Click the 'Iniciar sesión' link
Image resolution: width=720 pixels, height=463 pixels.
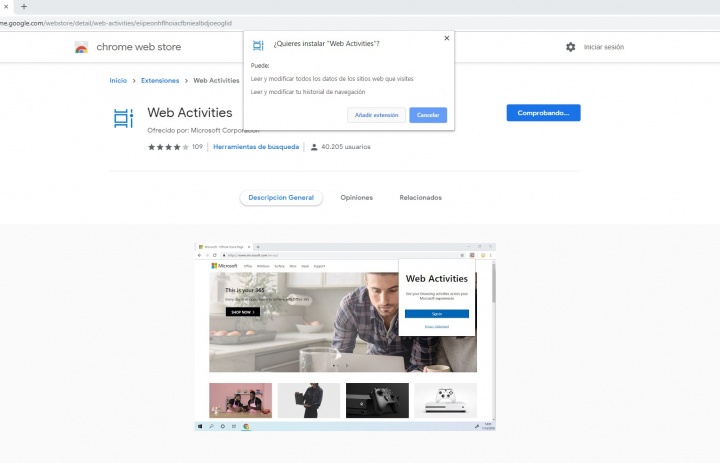click(604, 47)
